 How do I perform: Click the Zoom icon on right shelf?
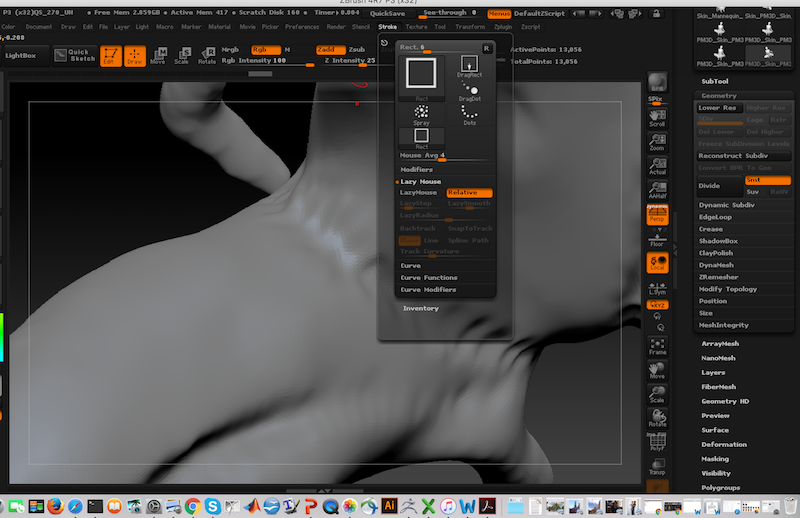(657, 142)
